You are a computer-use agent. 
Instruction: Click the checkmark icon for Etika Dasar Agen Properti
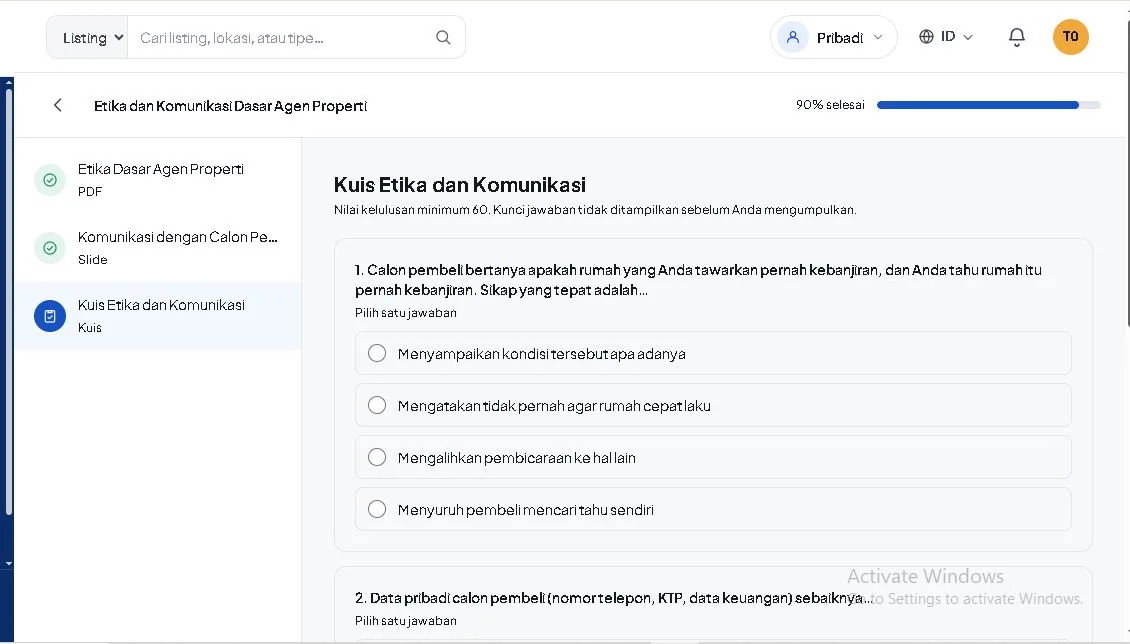pyautogui.click(x=50, y=180)
